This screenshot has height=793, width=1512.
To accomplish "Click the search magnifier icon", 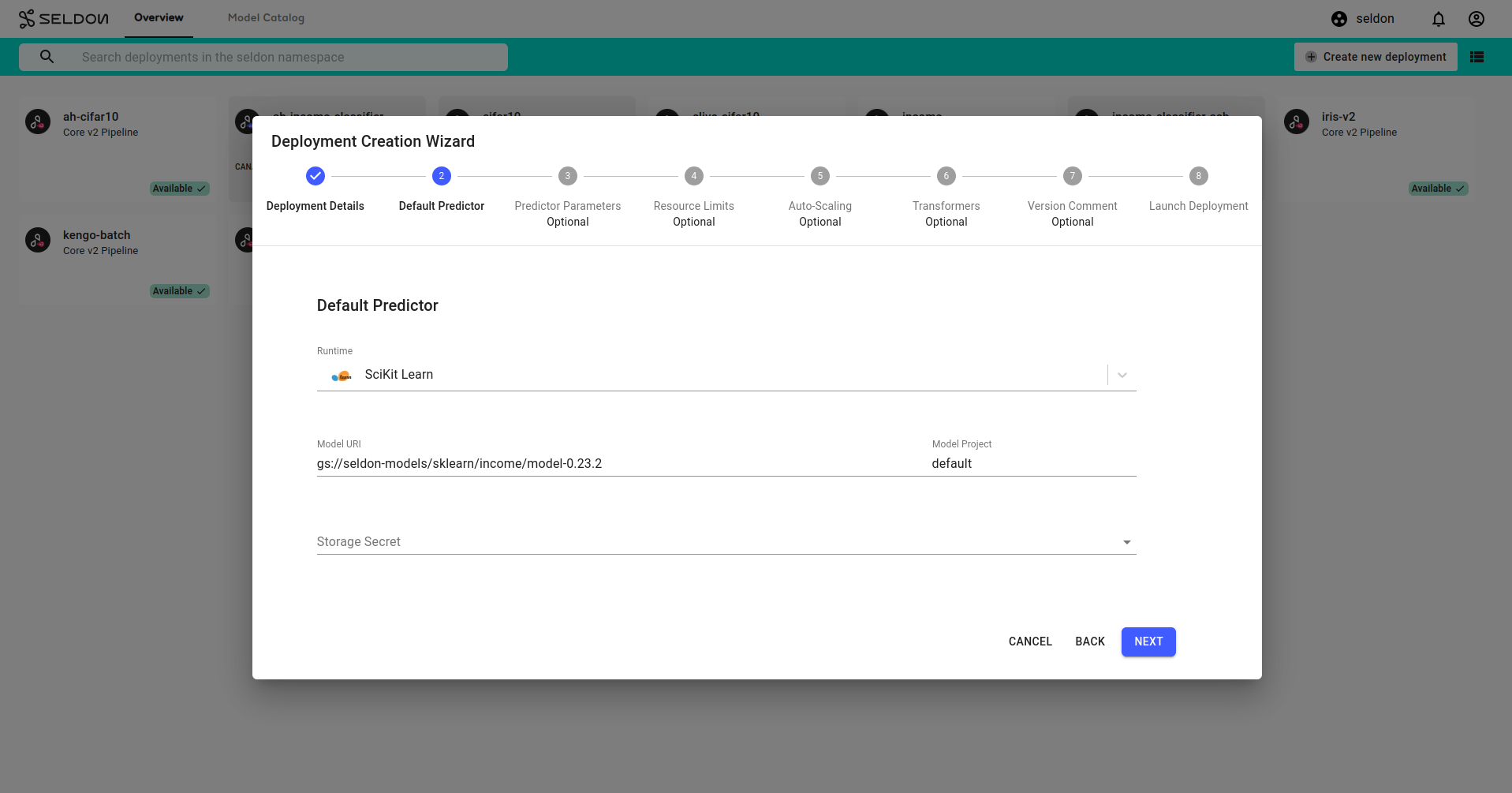I will coord(47,57).
